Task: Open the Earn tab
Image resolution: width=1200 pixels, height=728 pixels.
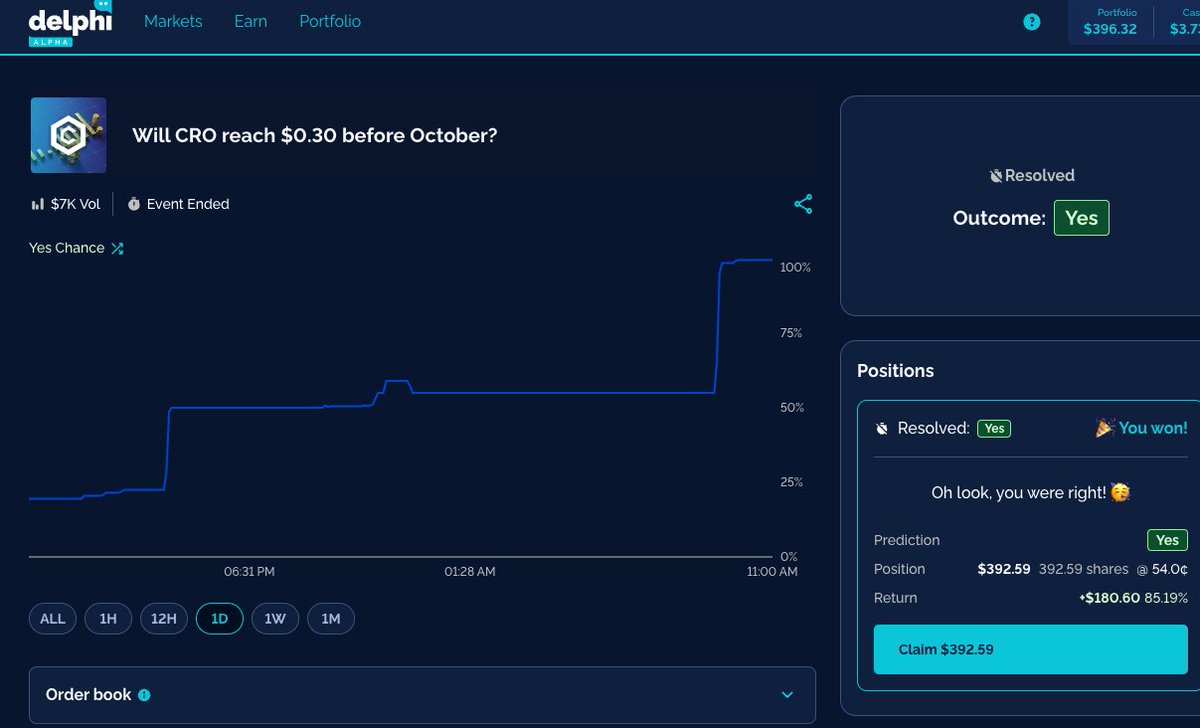Action: click(x=251, y=21)
